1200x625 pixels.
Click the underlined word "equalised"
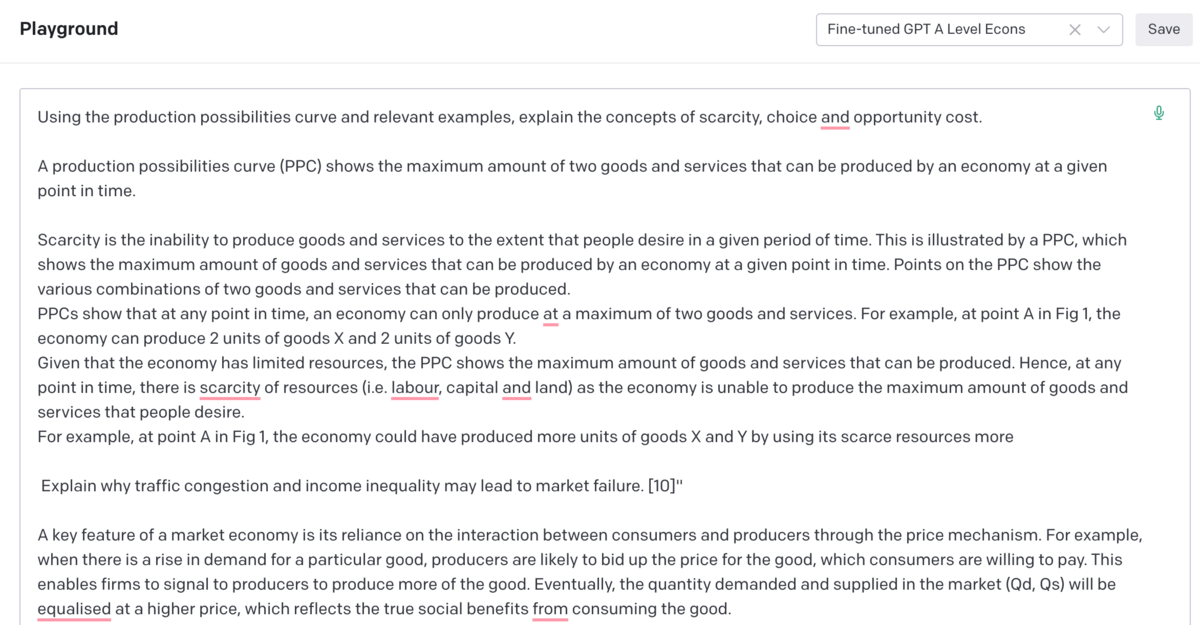[74, 609]
